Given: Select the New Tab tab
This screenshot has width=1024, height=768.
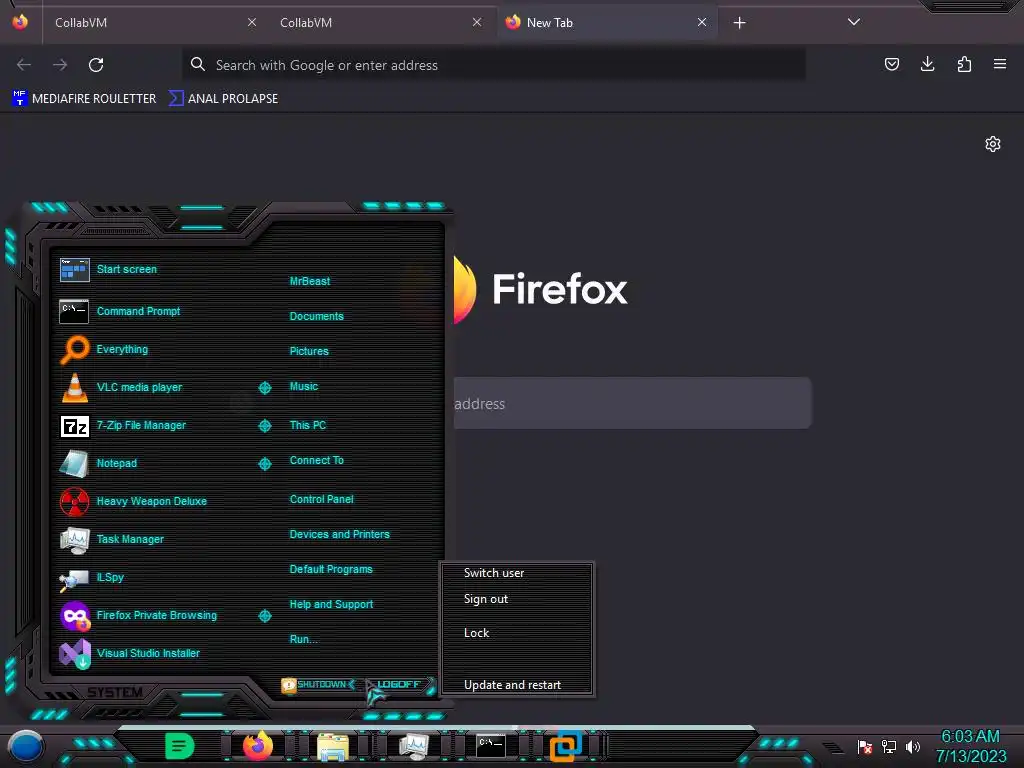Looking at the screenshot, I should 607,22.
